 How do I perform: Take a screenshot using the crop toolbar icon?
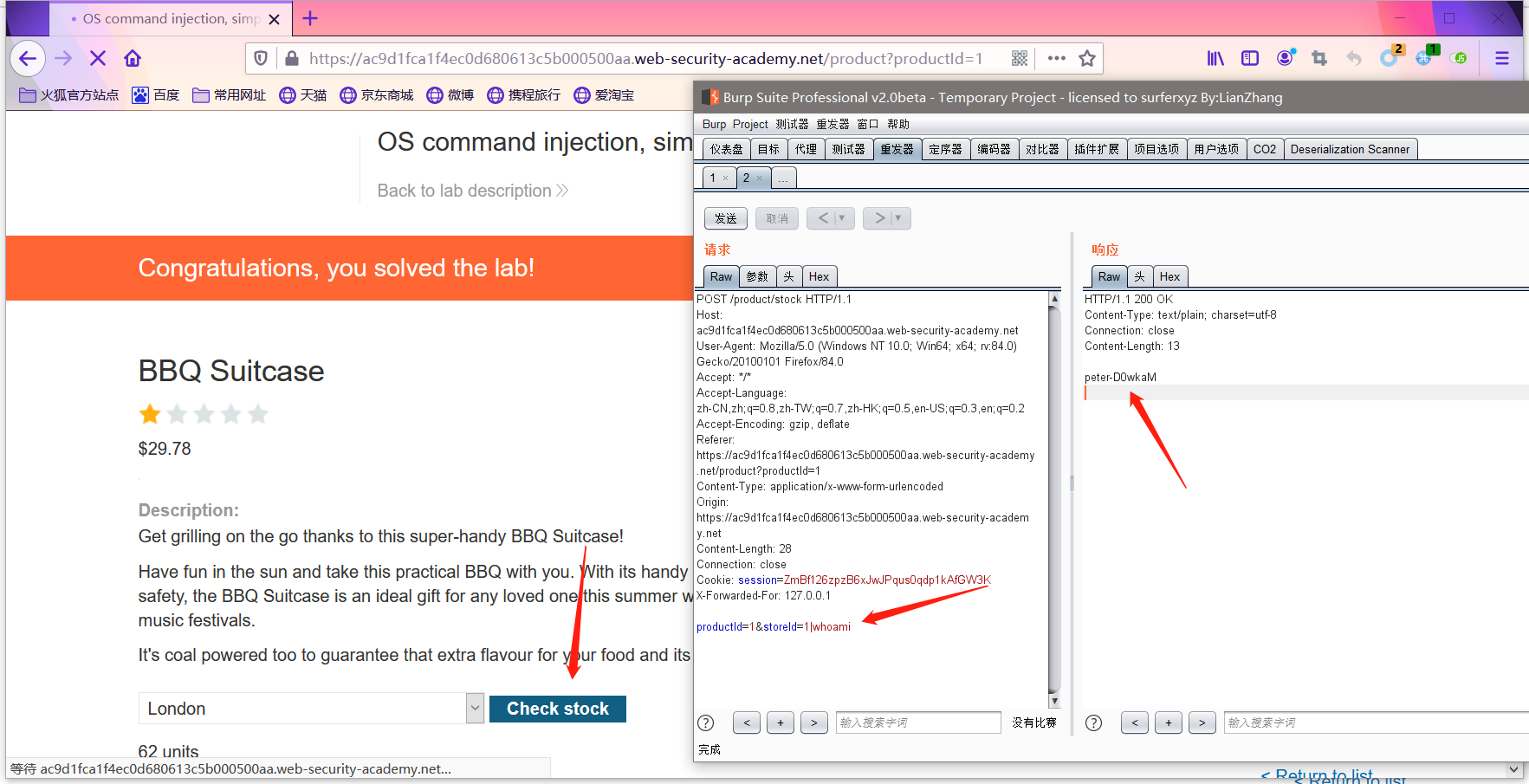point(1319,58)
